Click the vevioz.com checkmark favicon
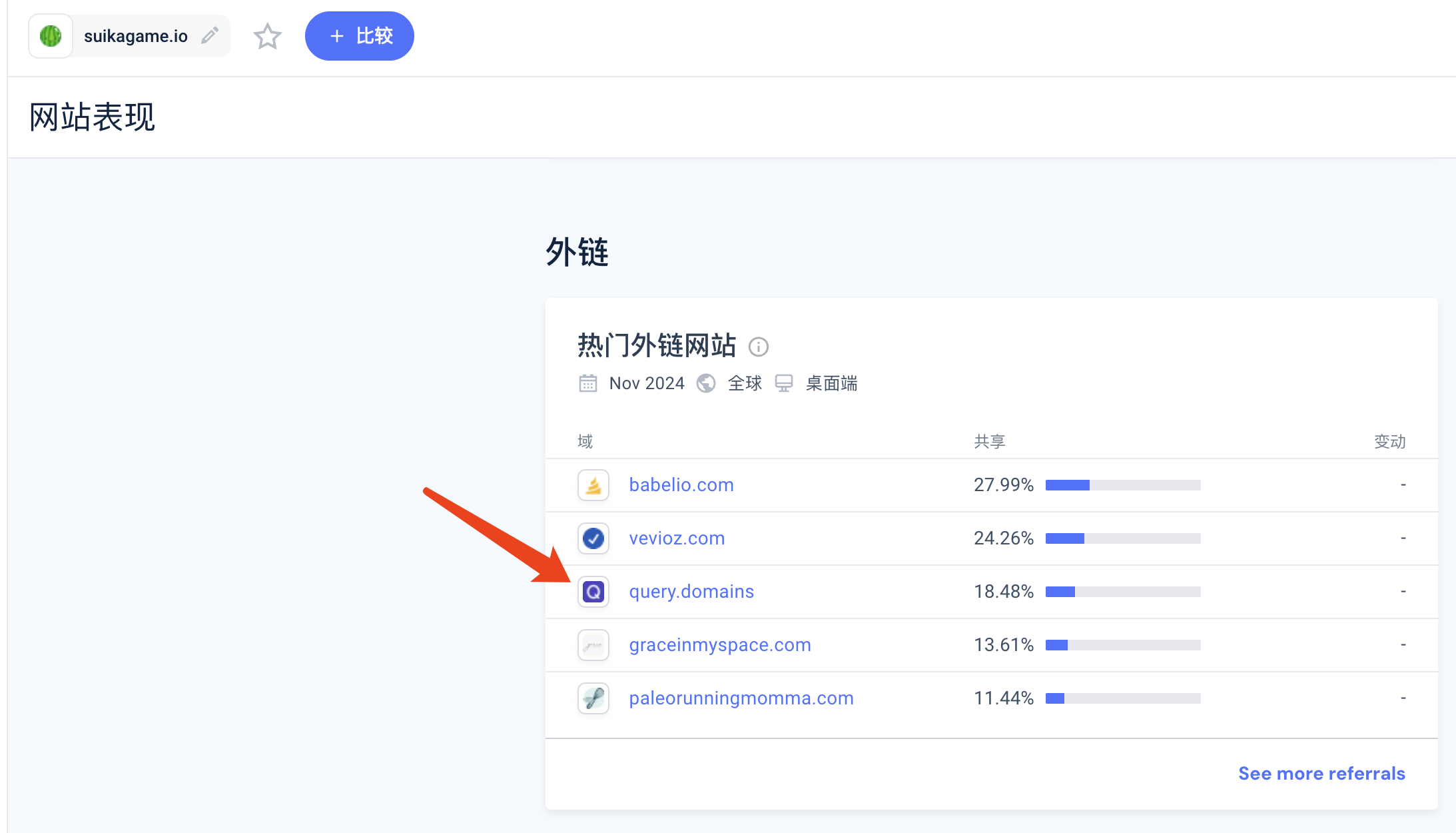1456x833 pixels. (x=593, y=538)
